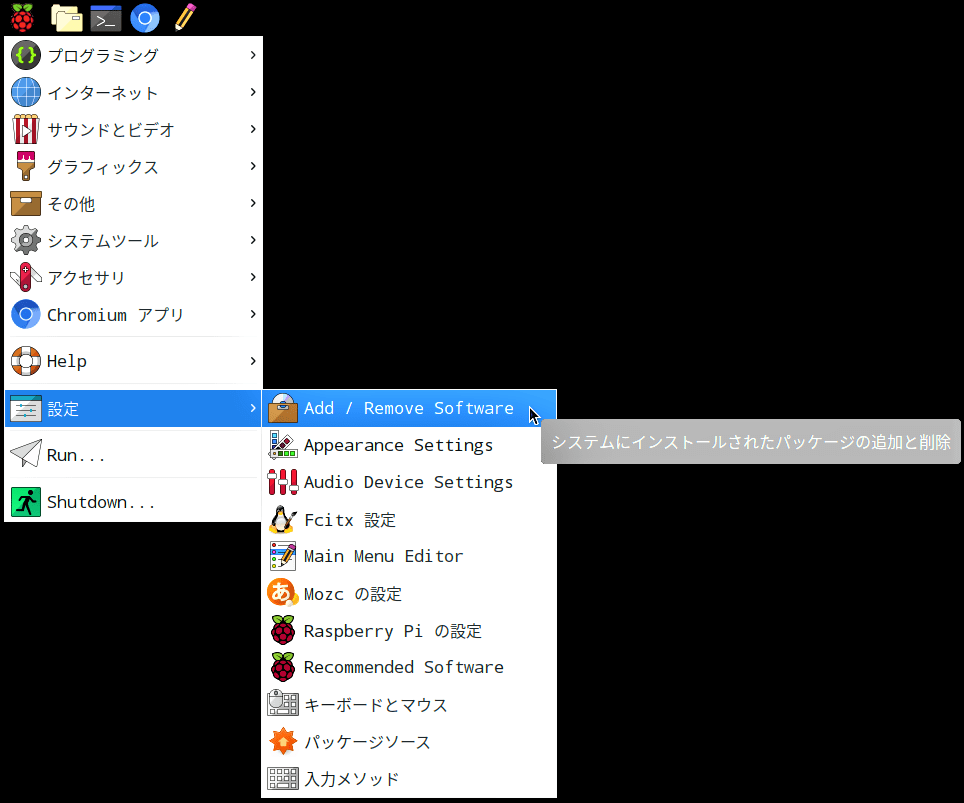Open the プログラミング menu entry

coord(133,55)
